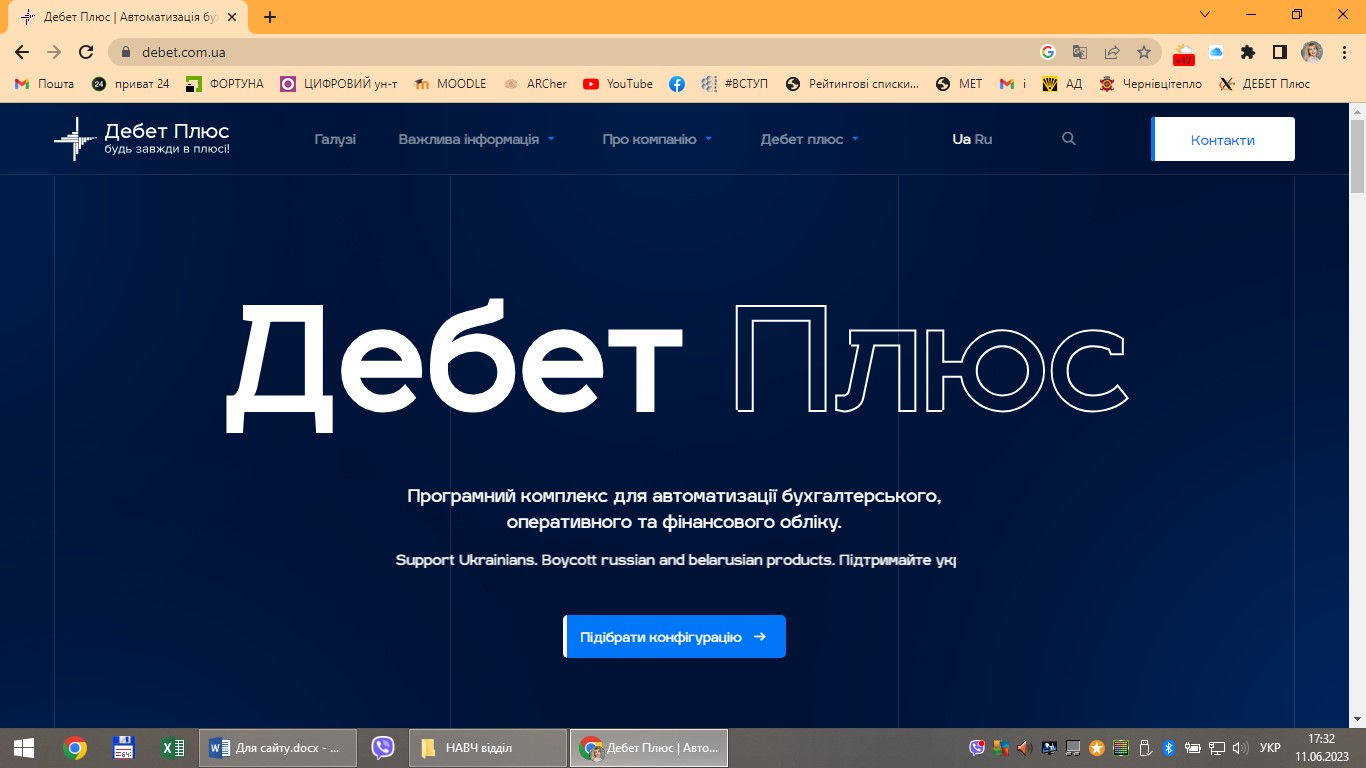Open a new browser tab
This screenshot has width=1366, height=768.
pos(270,17)
